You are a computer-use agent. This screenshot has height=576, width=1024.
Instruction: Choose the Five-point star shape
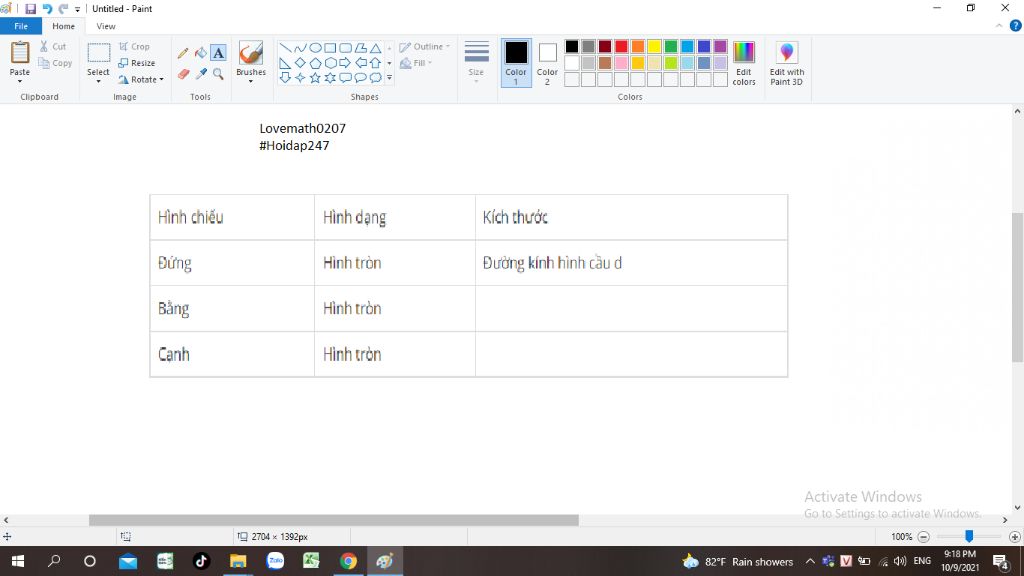pos(315,78)
